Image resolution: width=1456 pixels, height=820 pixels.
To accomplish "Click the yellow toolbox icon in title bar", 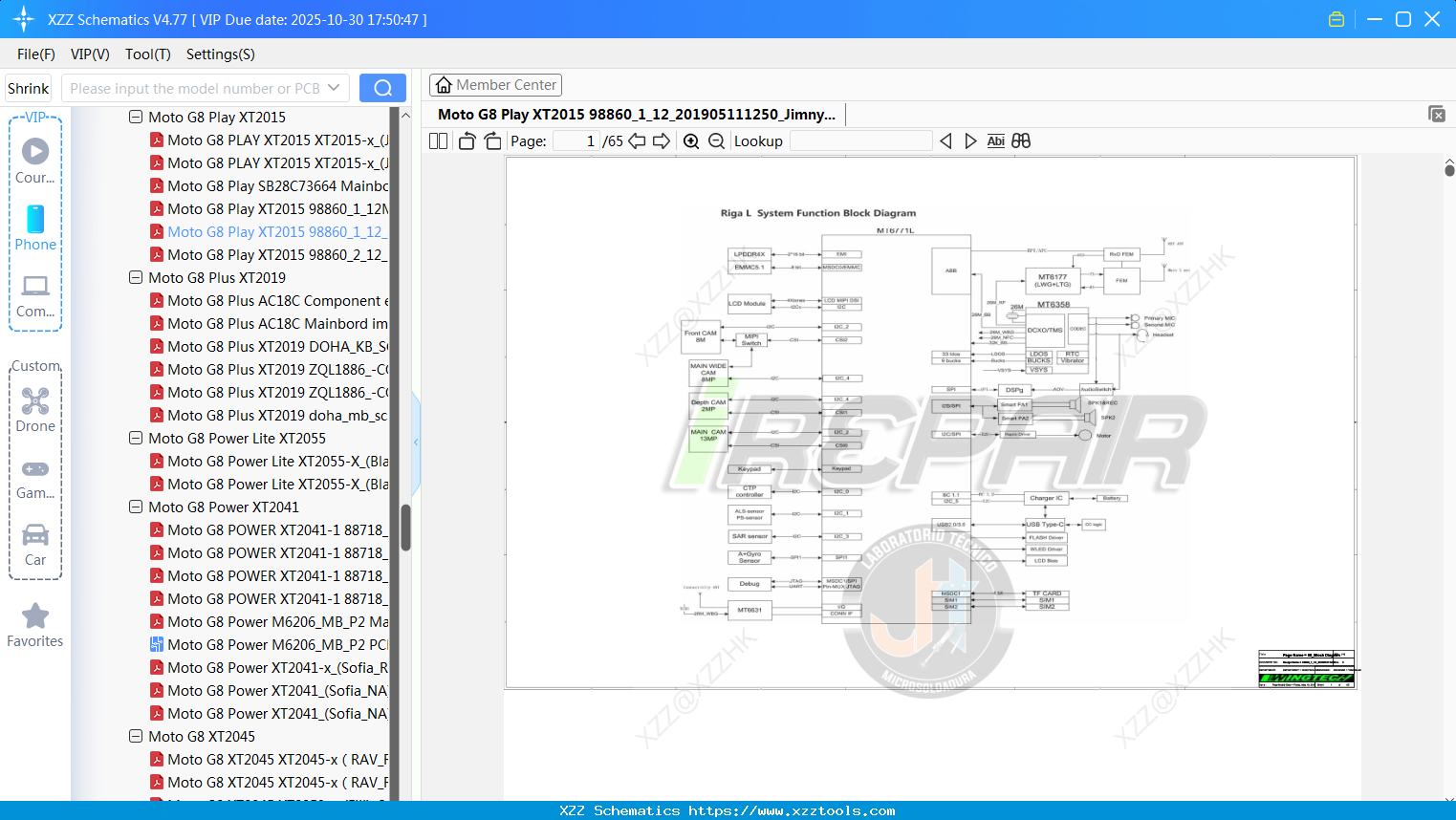I will (x=1336, y=19).
